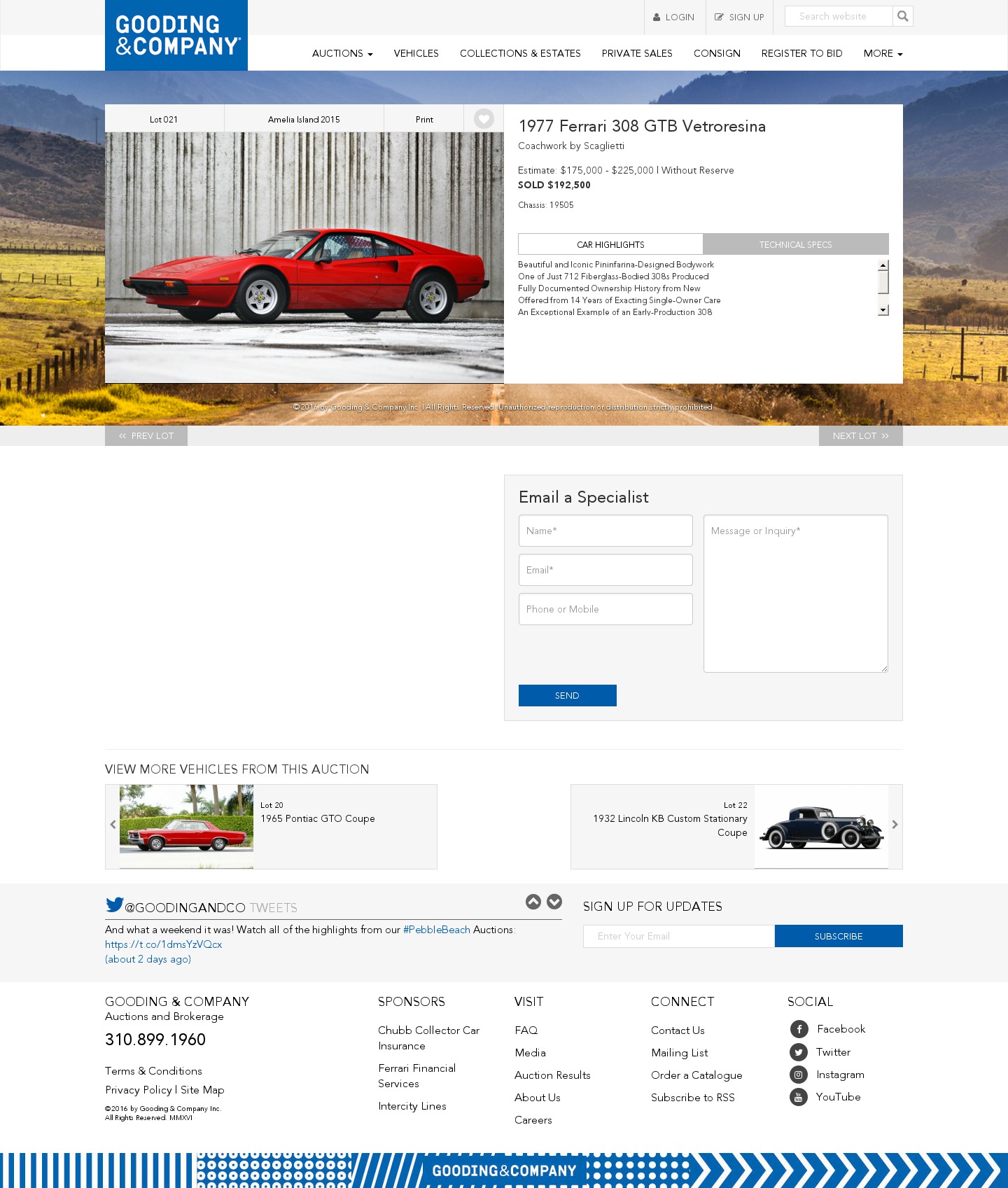Click 1932 Lincoln KB Custom Stationary Coupe title
Viewport: 1008px width, 1188px height.
(670, 825)
